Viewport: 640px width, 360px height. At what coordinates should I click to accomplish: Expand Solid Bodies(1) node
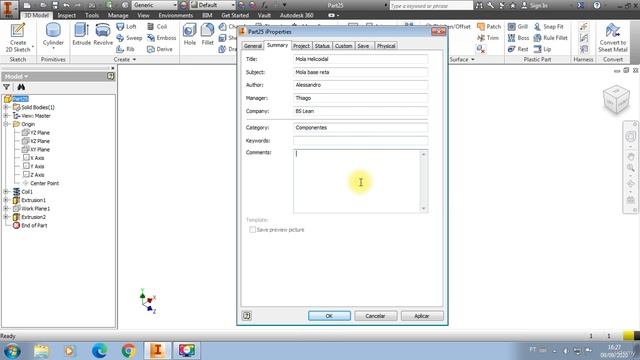tap(6, 107)
